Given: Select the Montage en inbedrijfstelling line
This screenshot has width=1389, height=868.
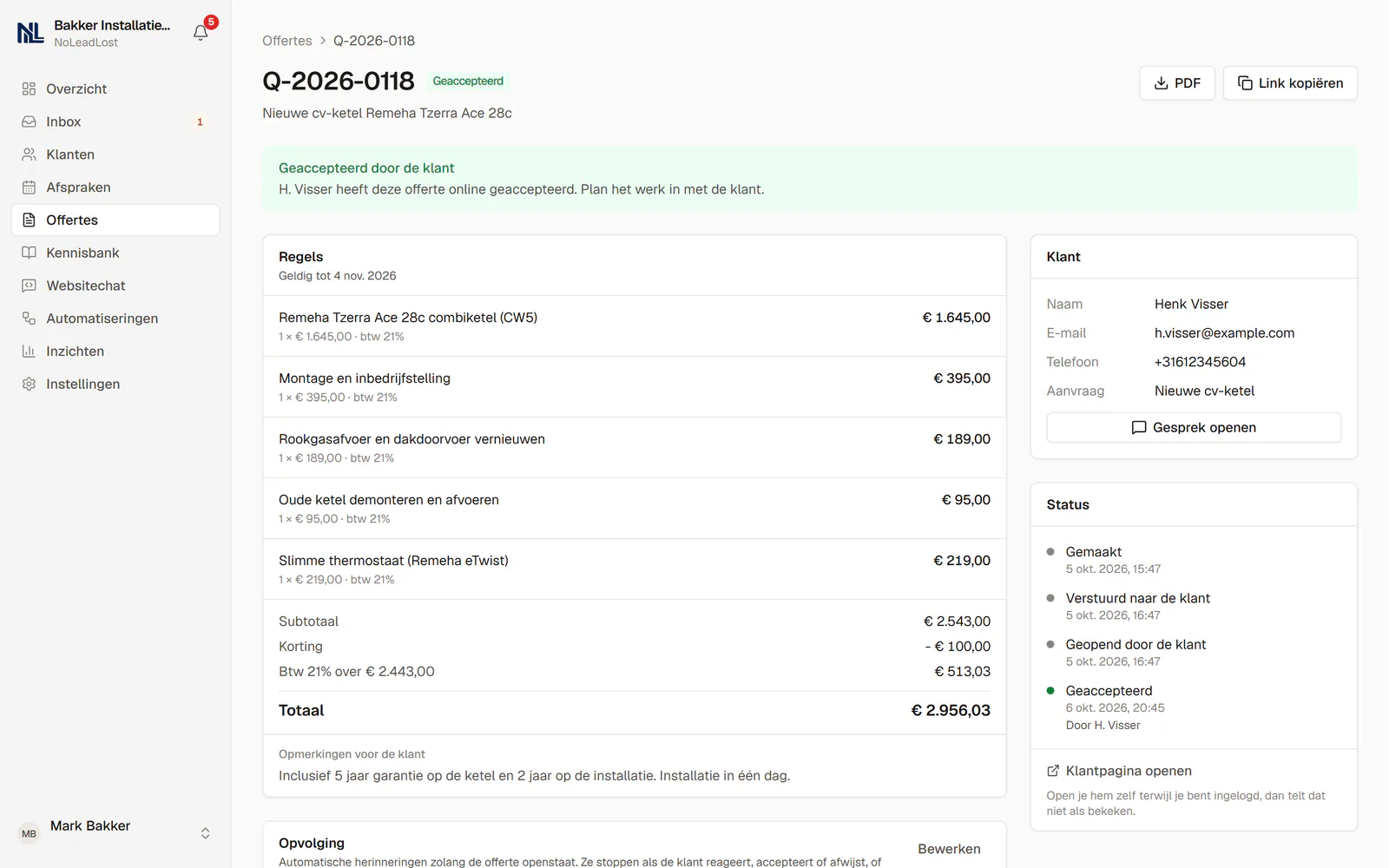Looking at the screenshot, I should pos(635,387).
